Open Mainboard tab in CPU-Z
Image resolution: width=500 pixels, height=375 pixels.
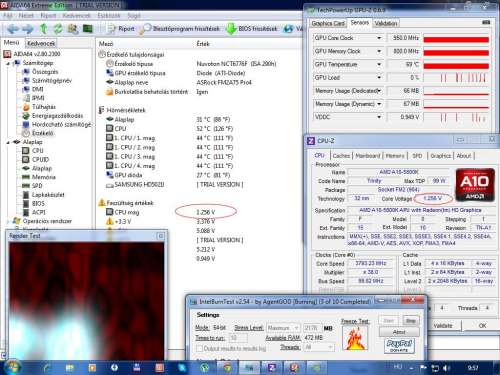click(x=368, y=156)
